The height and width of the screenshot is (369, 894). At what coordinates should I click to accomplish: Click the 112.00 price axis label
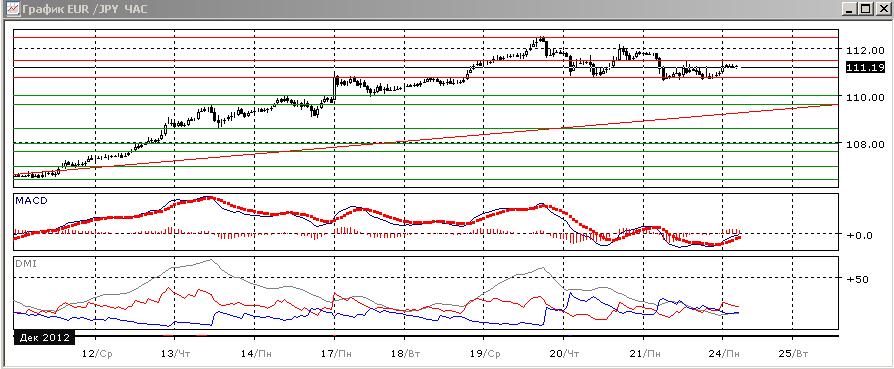[x=865, y=50]
